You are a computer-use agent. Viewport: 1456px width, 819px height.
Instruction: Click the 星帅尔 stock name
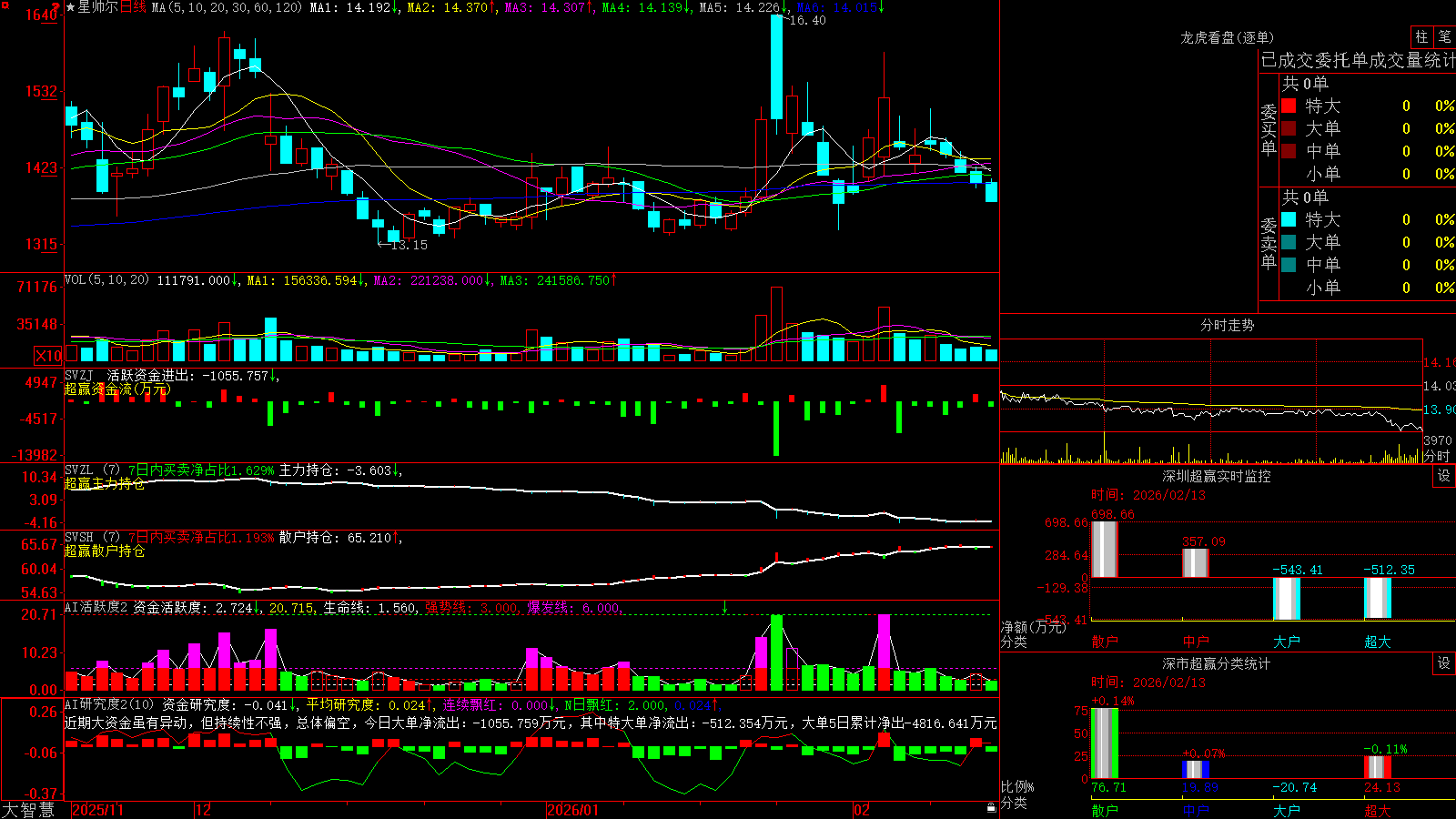point(97,7)
